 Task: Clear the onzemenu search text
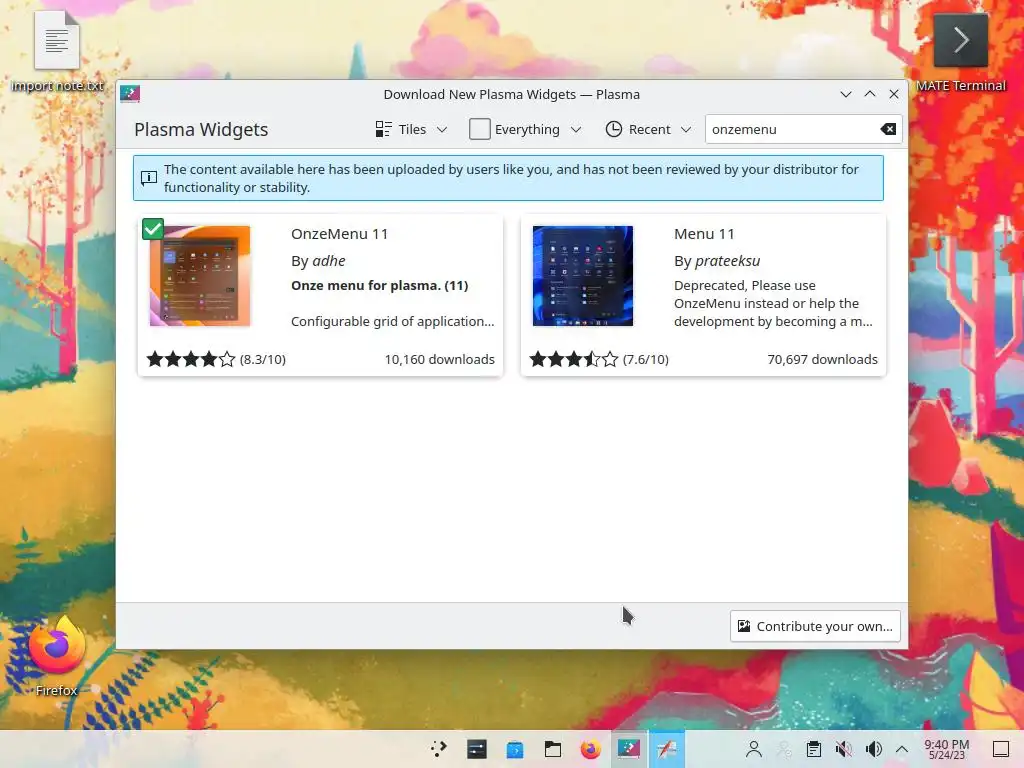pyautogui.click(x=888, y=129)
